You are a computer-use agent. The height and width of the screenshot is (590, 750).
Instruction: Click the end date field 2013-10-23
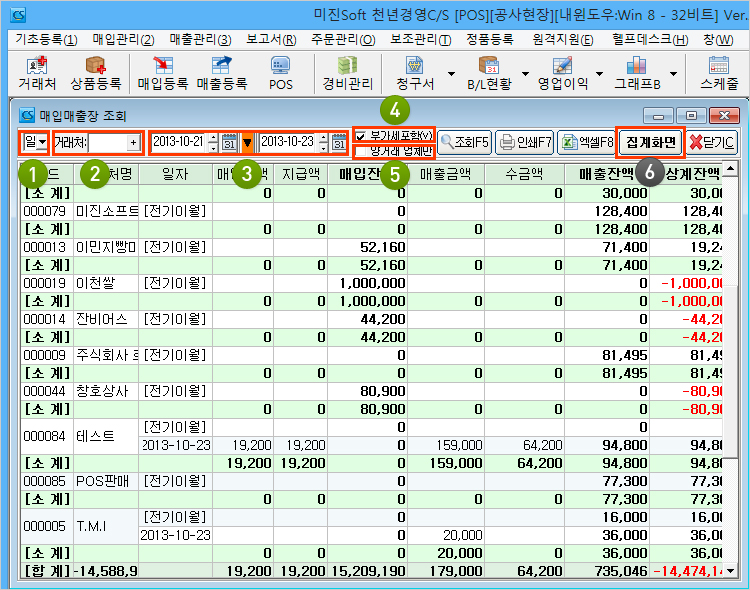289,142
